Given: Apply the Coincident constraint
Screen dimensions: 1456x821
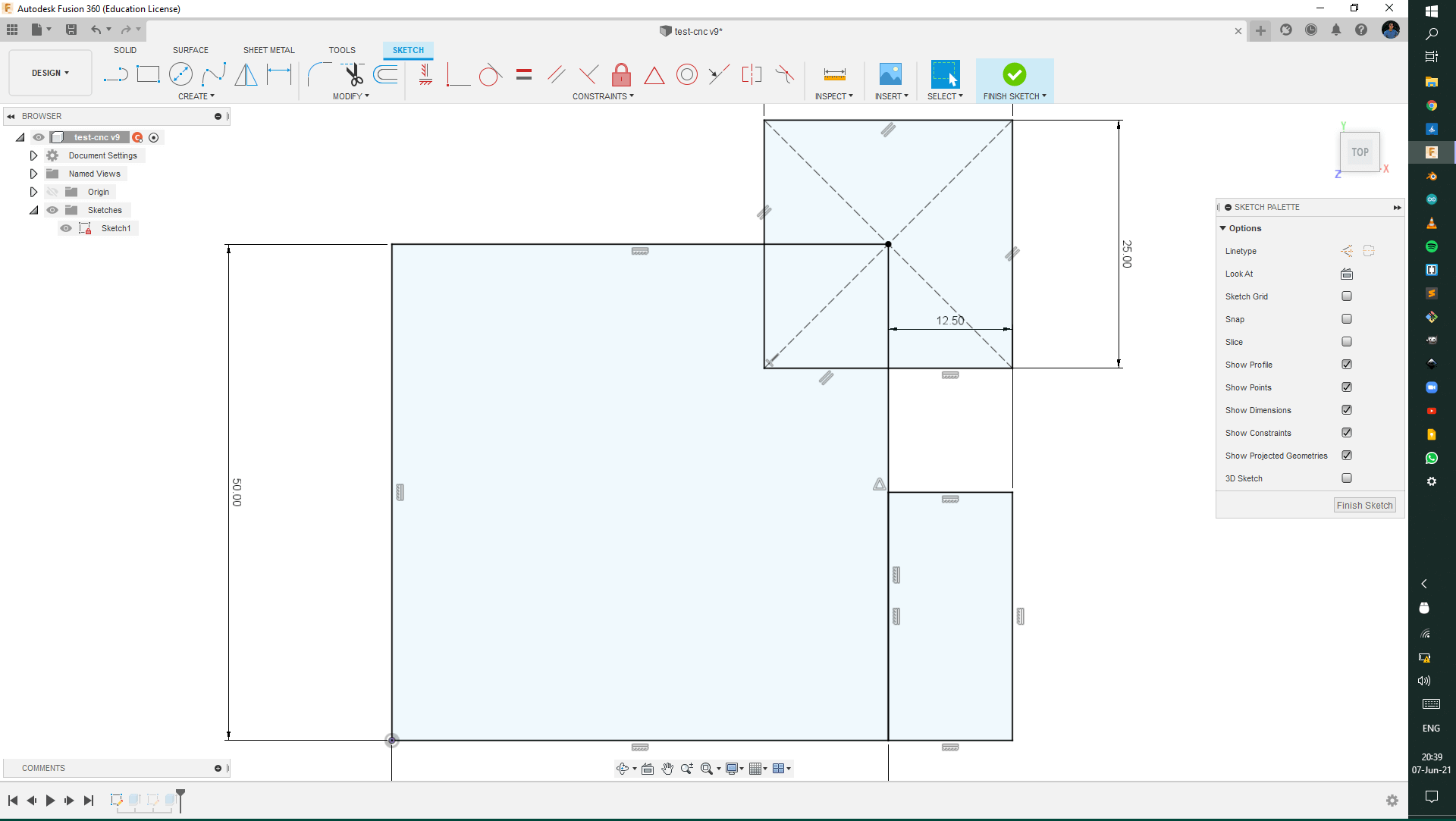Looking at the screenshot, I should coord(458,74).
